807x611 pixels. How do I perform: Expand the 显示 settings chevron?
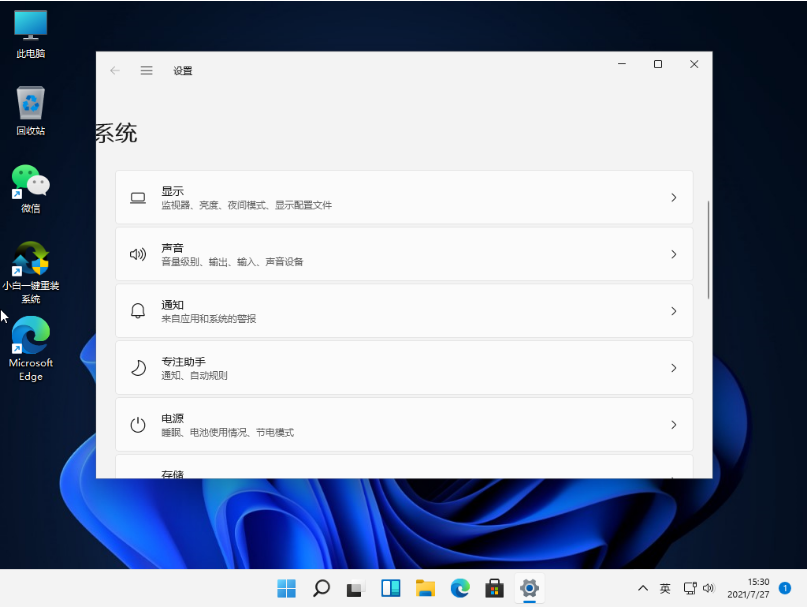coord(674,198)
